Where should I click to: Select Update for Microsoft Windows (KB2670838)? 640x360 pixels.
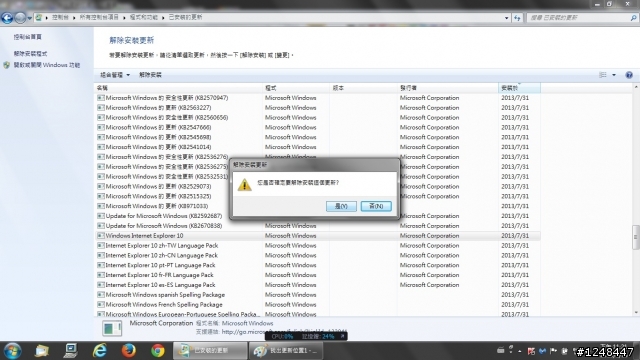coord(318,226)
